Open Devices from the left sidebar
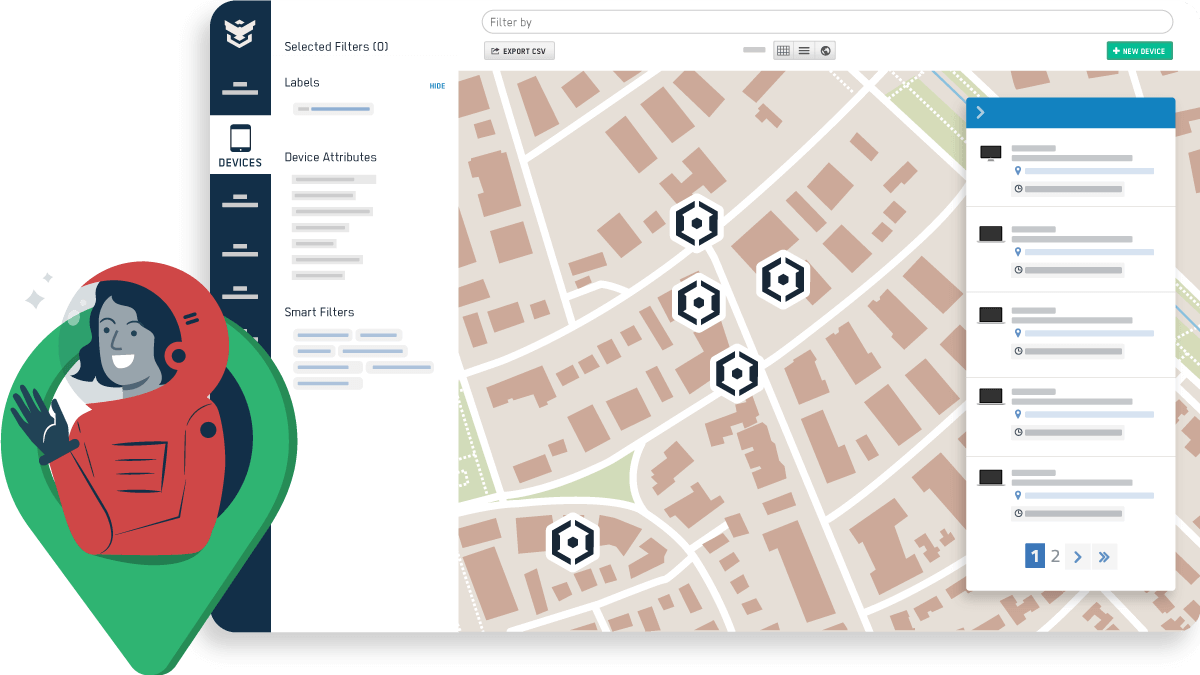The image size is (1200, 675). click(240, 144)
